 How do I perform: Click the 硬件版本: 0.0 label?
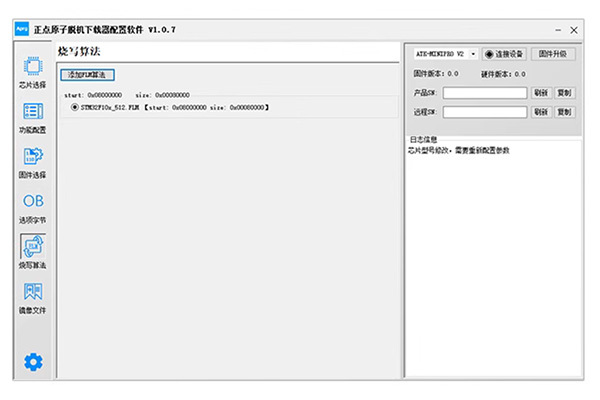coord(503,74)
